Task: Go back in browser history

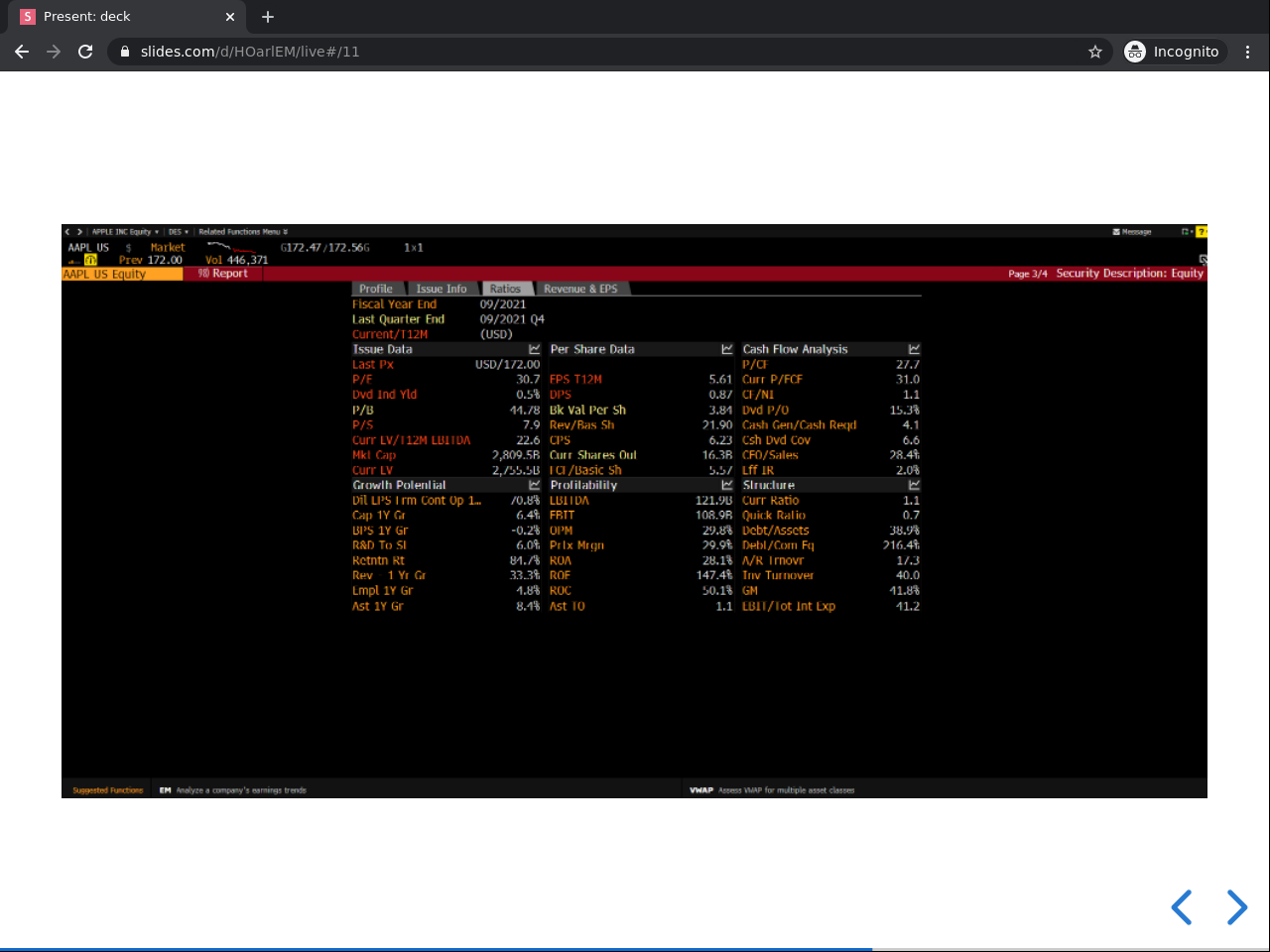Action: click(x=22, y=52)
